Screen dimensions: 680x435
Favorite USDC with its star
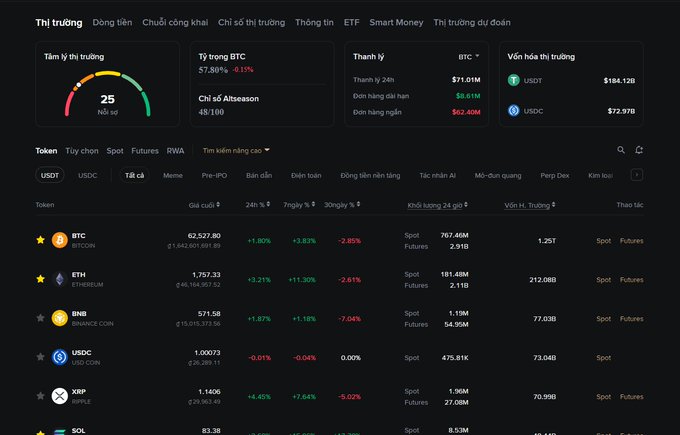point(40,357)
